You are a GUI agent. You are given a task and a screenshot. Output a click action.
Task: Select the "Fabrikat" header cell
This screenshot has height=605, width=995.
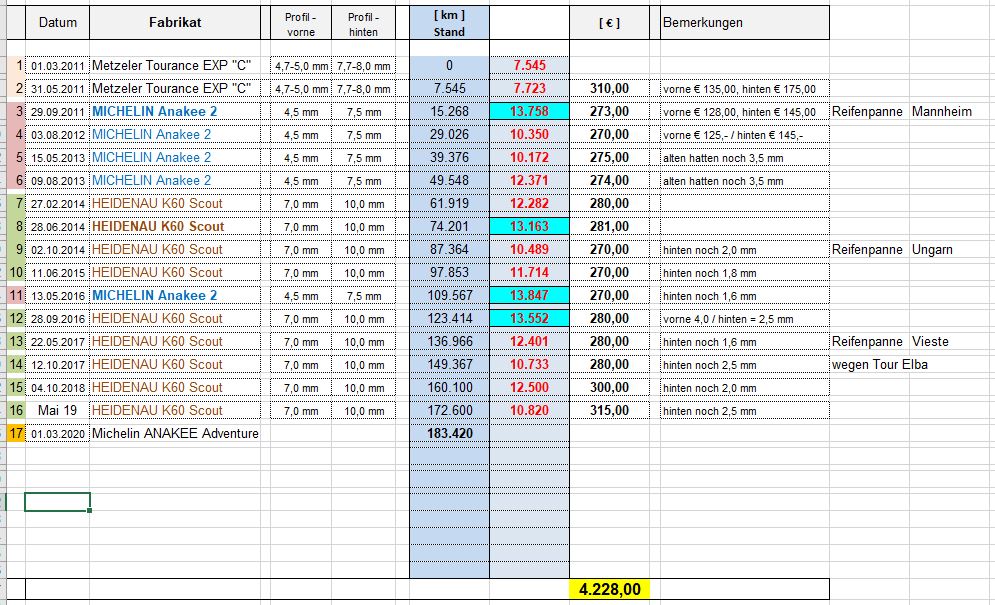(x=178, y=23)
